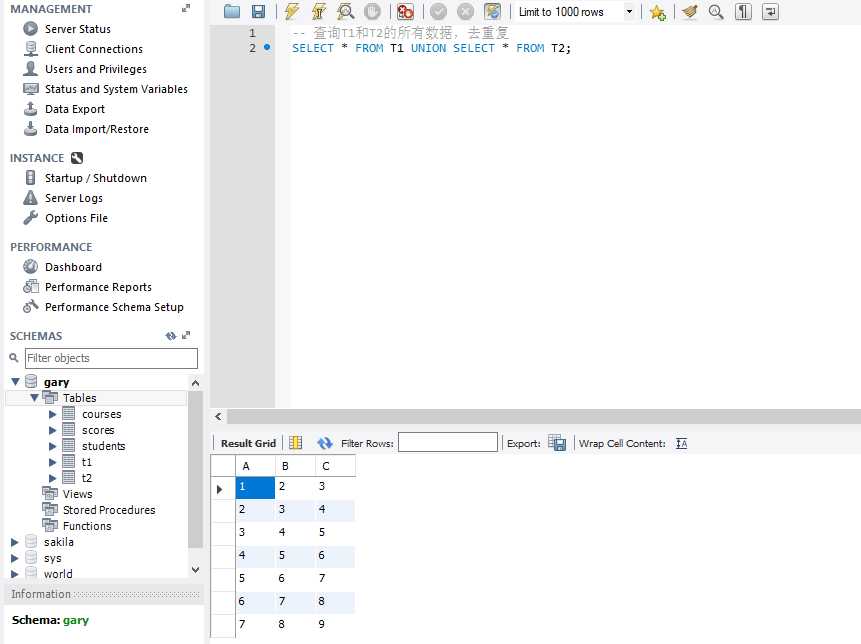
Task: Export the result set to file
Action: coord(557,443)
